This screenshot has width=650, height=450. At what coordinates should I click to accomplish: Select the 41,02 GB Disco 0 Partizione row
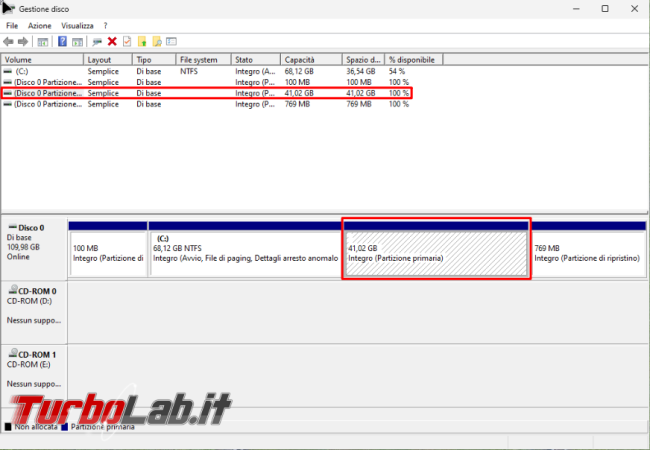tap(206, 93)
